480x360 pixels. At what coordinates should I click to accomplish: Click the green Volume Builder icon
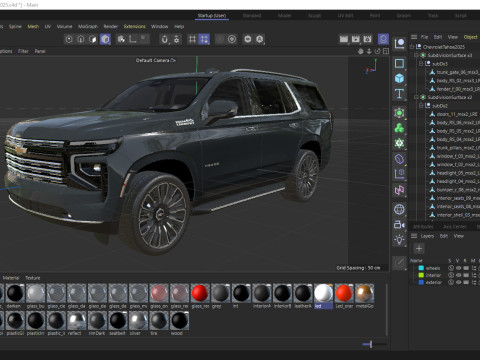[399, 143]
